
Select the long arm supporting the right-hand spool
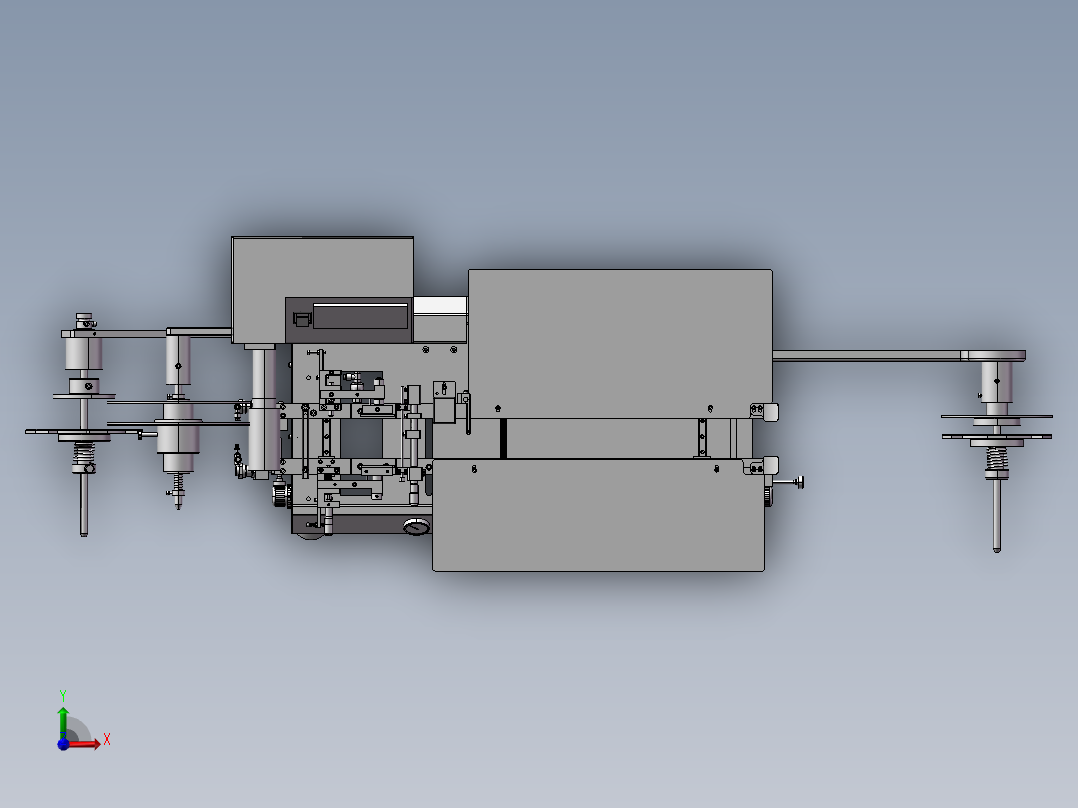(x=899, y=356)
